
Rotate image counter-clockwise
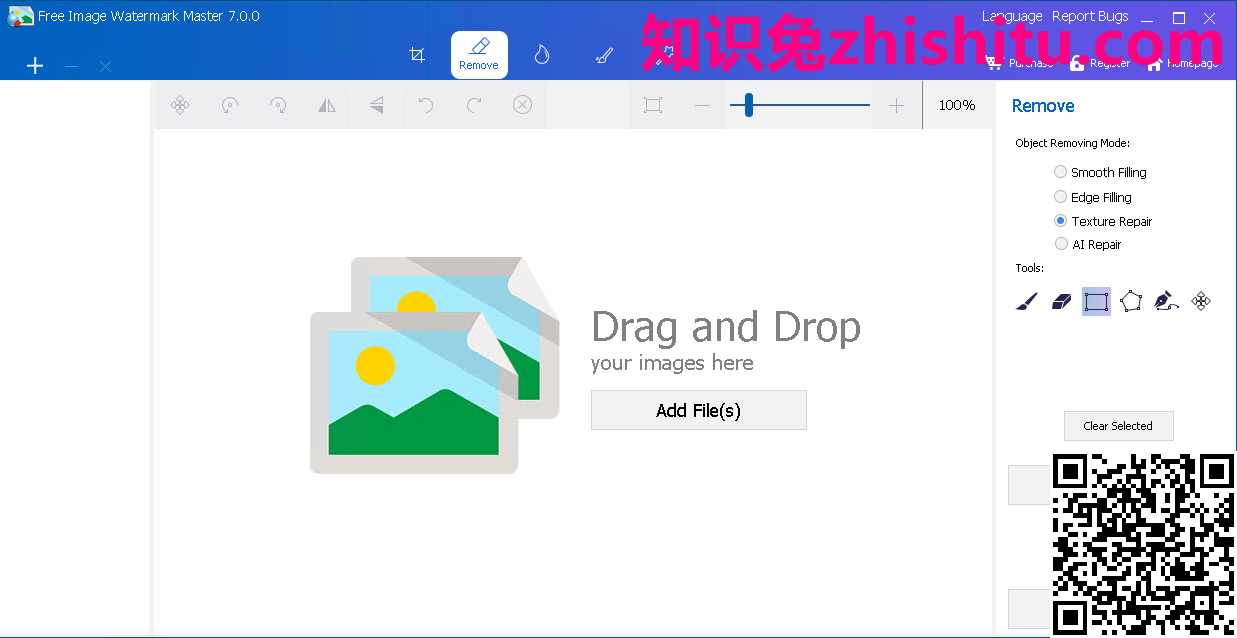(x=230, y=105)
